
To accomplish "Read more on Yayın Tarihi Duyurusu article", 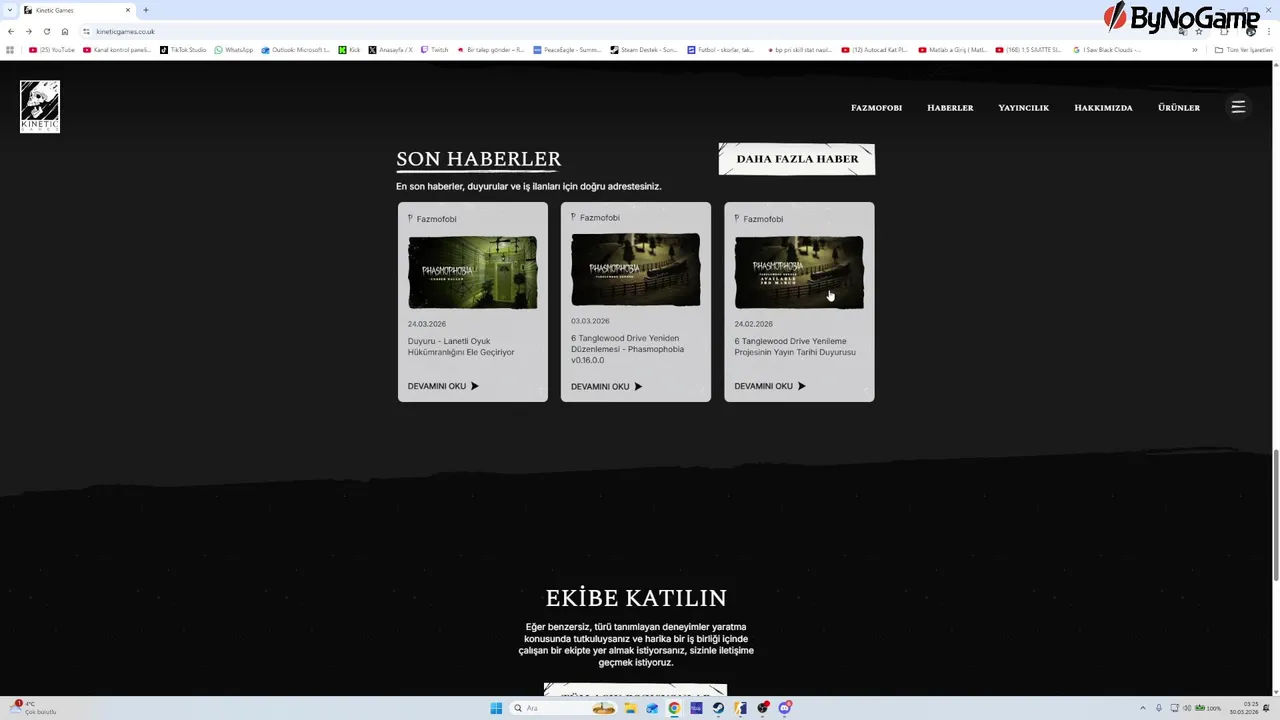I will pos(770,386).
